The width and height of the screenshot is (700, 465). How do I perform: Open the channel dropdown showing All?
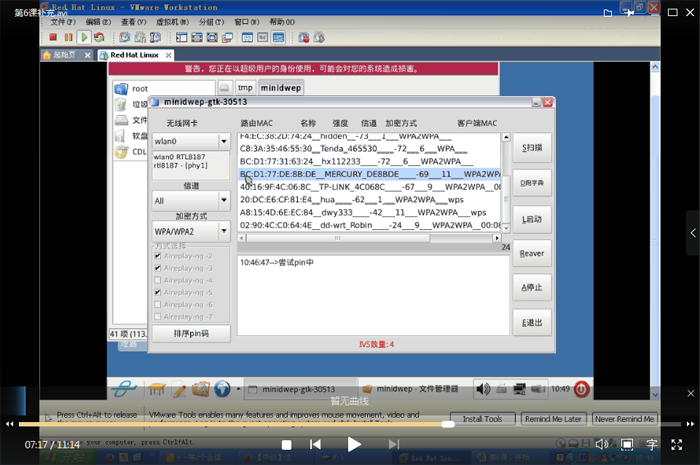[191, 200]
